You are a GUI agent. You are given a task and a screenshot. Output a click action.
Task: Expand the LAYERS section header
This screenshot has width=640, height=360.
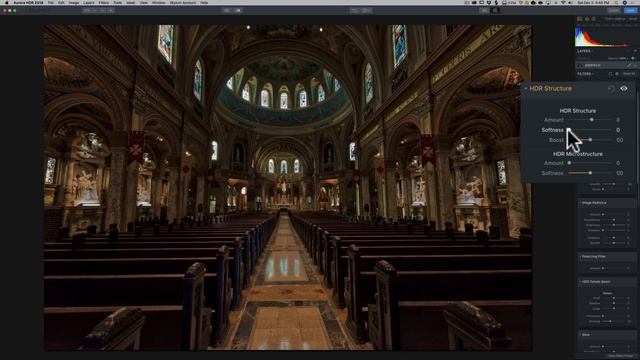pos(586,51)
